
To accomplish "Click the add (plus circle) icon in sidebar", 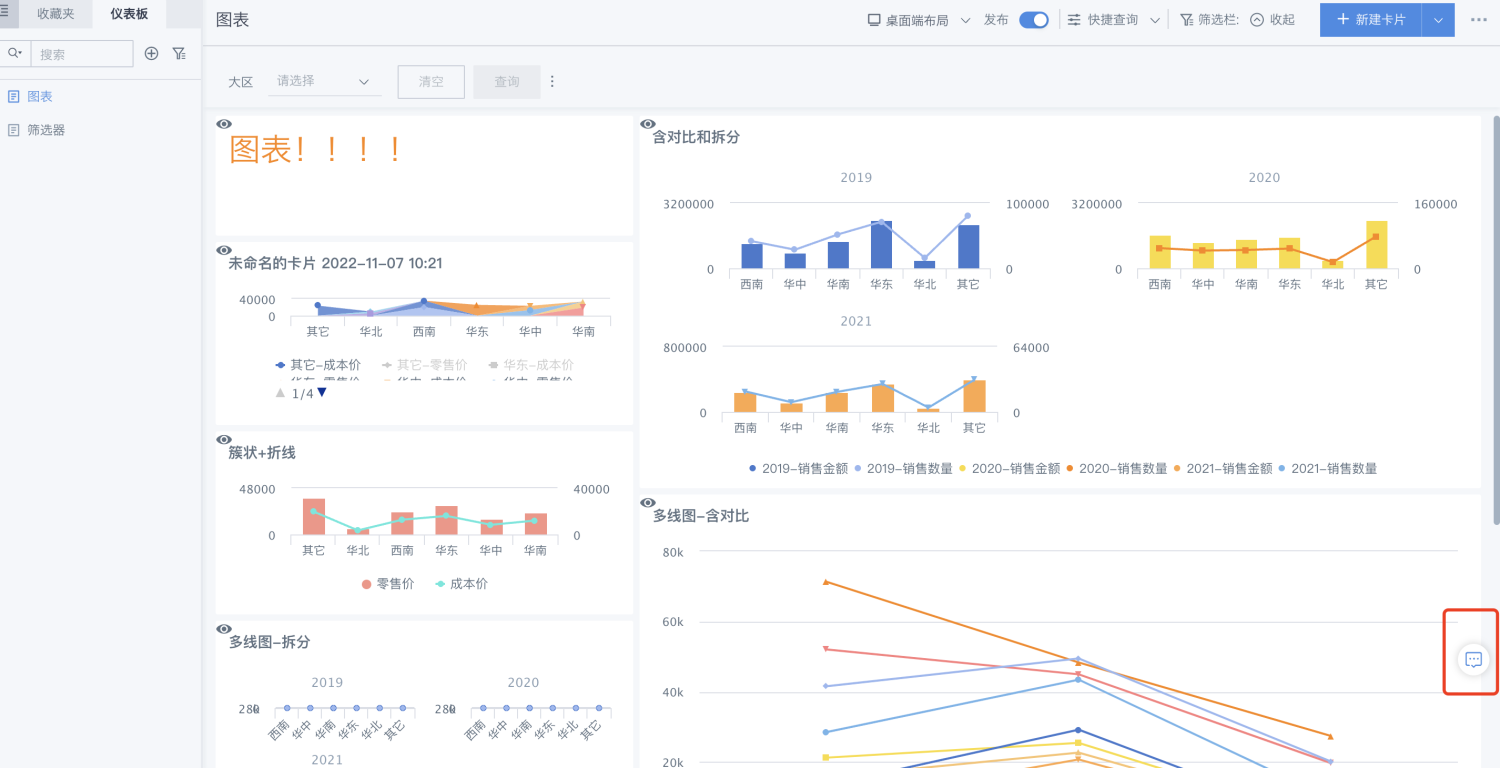I will (x=151, y=53).
